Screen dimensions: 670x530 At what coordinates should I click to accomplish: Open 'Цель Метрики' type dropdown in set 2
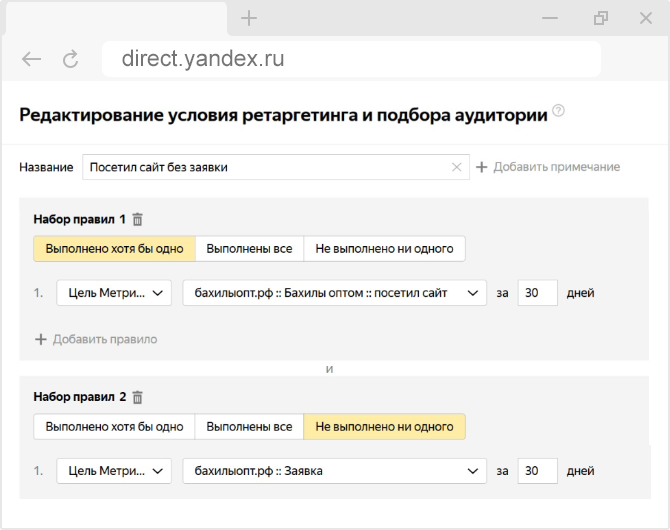114,471
